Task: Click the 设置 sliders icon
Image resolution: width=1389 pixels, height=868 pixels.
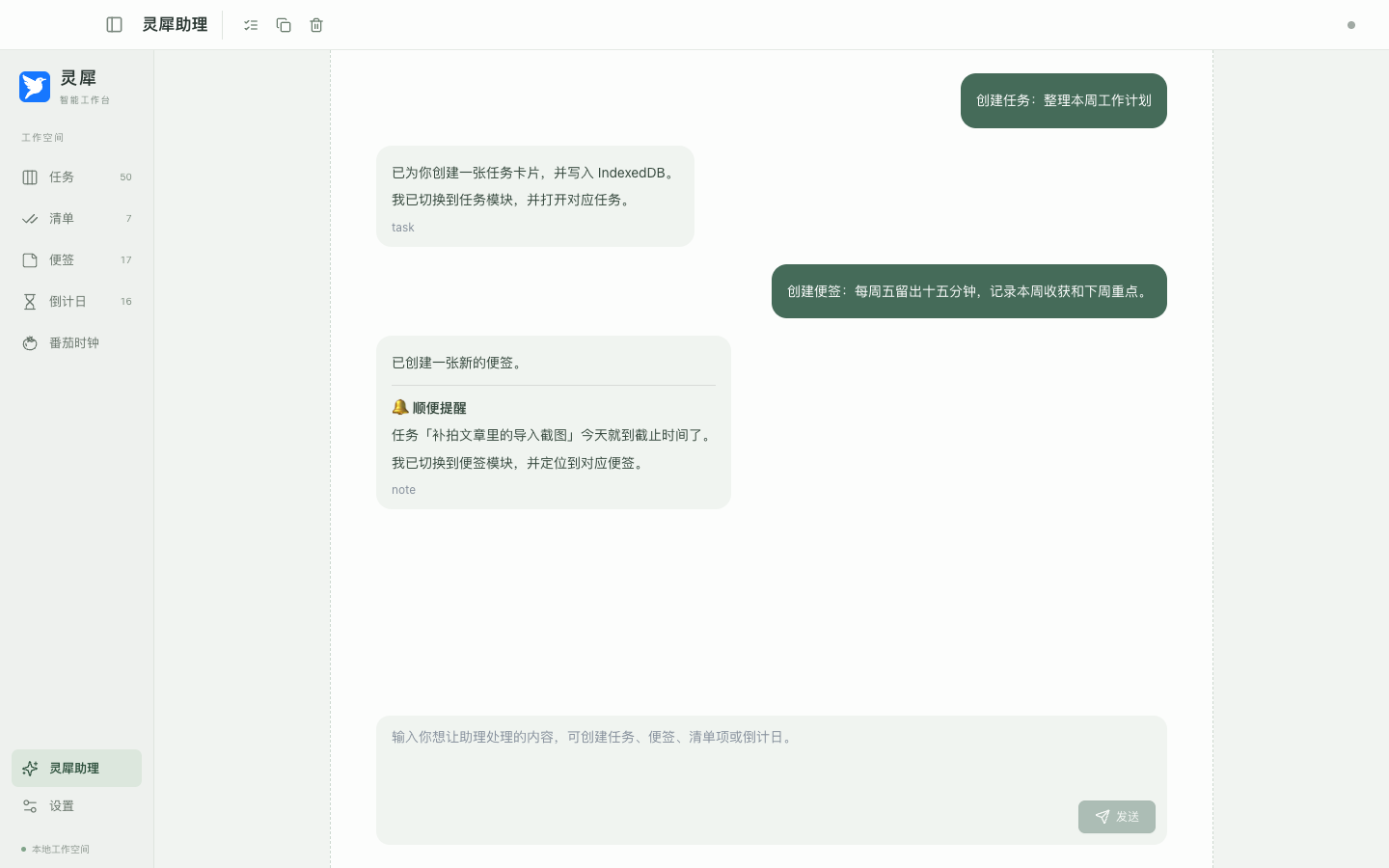Action: [30, 806]
